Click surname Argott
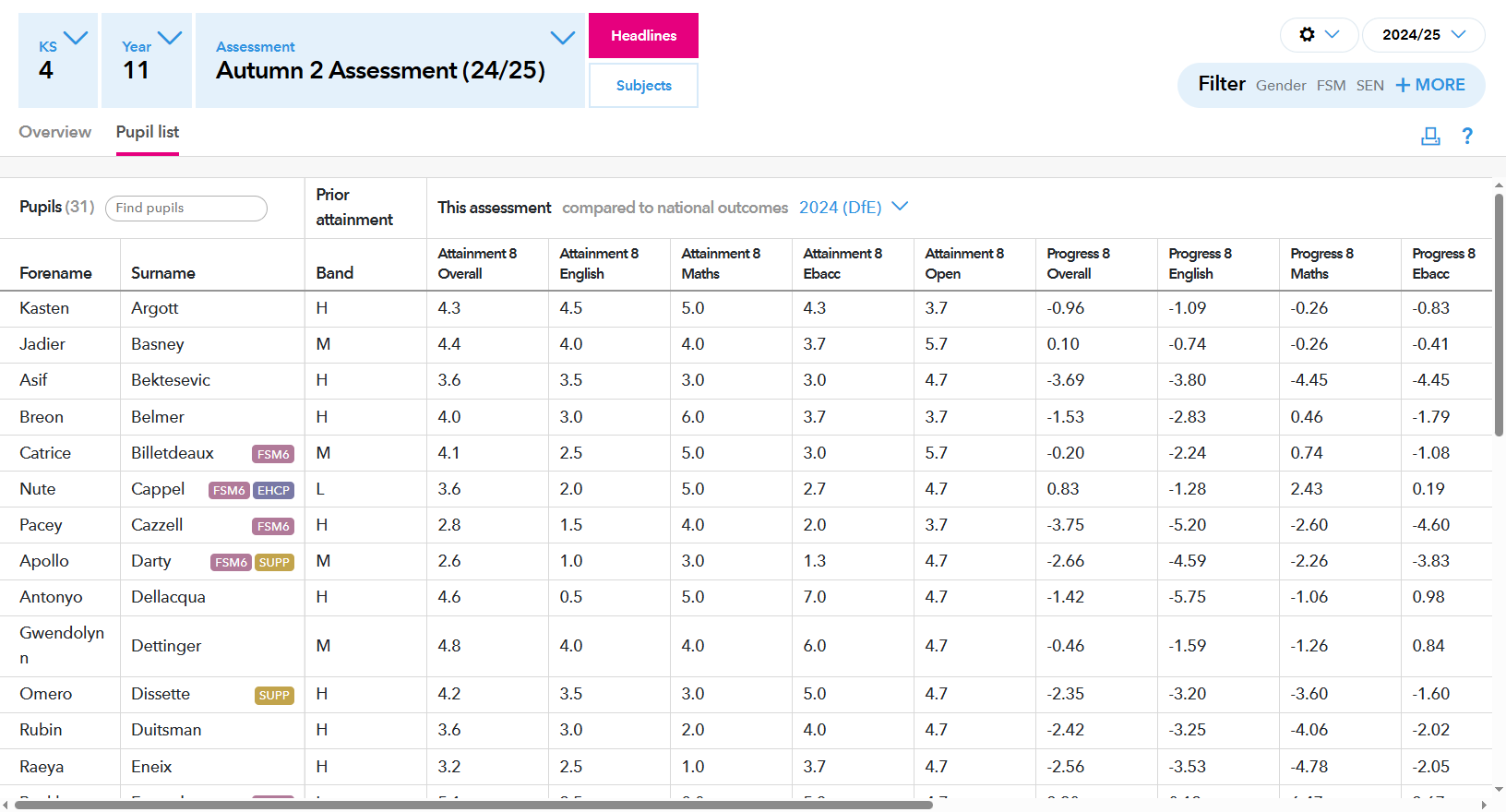The width and height of the screenshot is (1506, 812). [155, 308]
